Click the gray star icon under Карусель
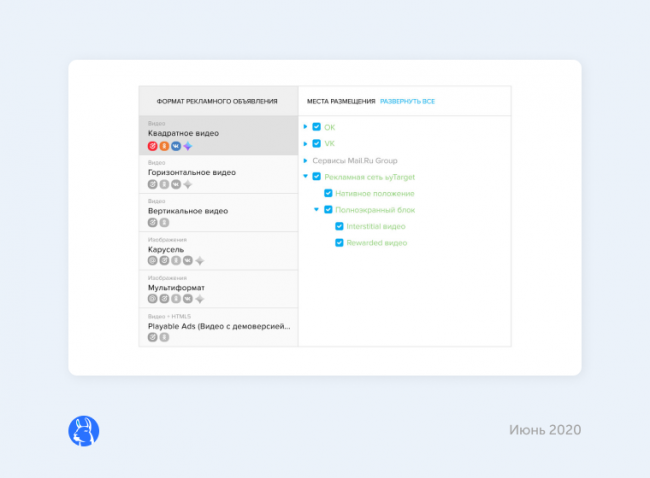 tap(199, 260)
